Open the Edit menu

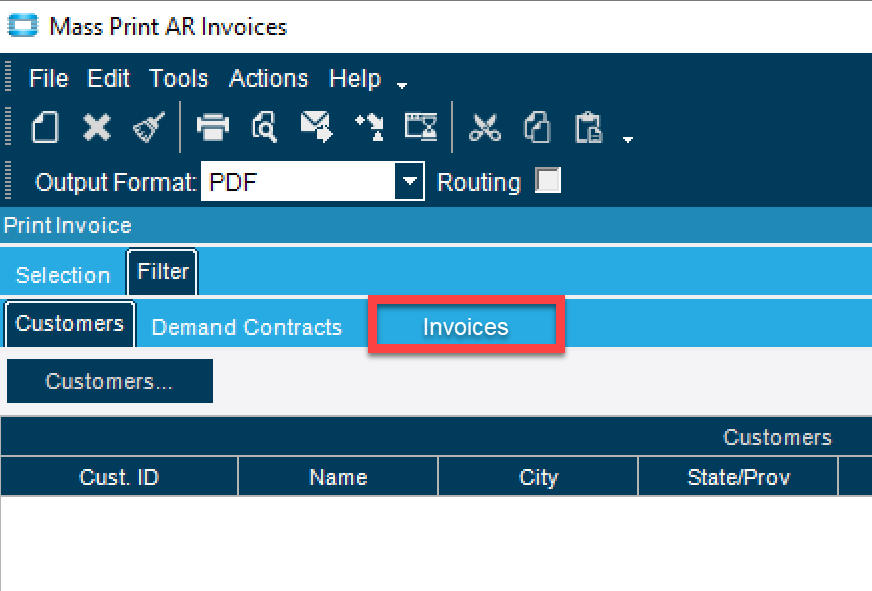pos(108,78)
